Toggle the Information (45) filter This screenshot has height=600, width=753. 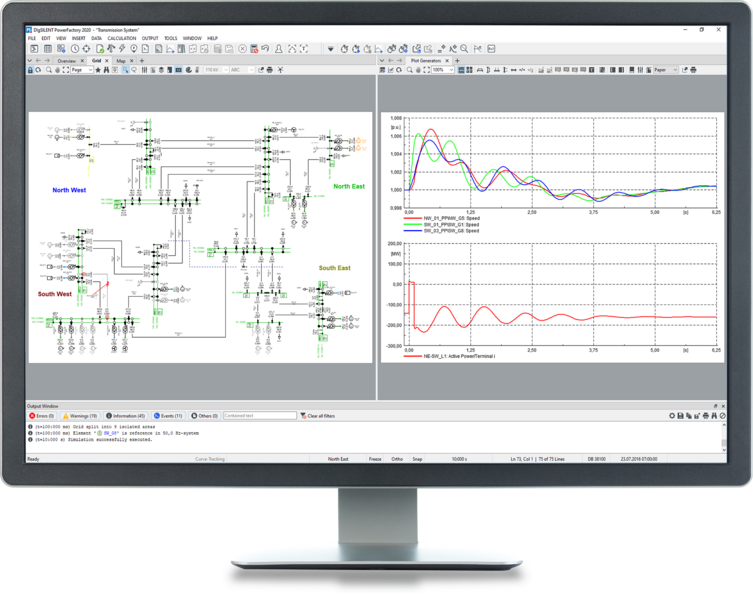(x=125, y=416)
